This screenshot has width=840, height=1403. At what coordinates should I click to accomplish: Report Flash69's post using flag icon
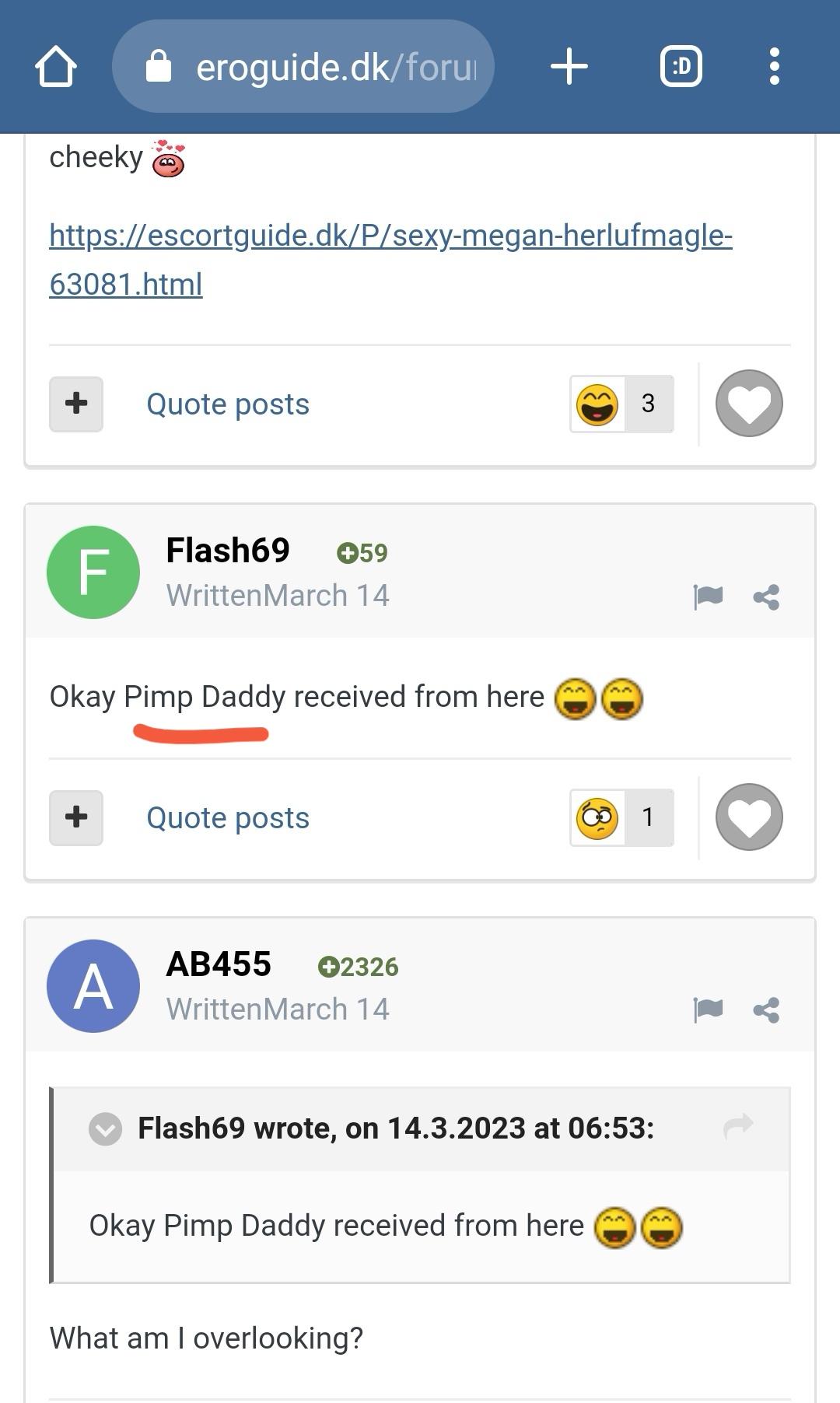tap(708, 597)
